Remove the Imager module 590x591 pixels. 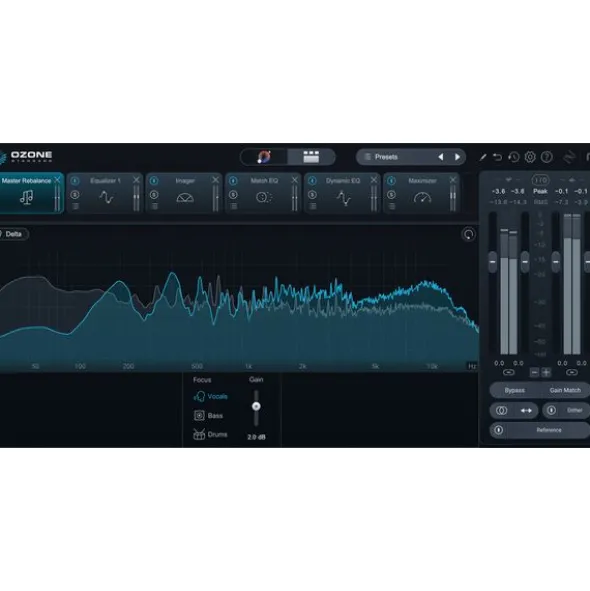(215, 180)
